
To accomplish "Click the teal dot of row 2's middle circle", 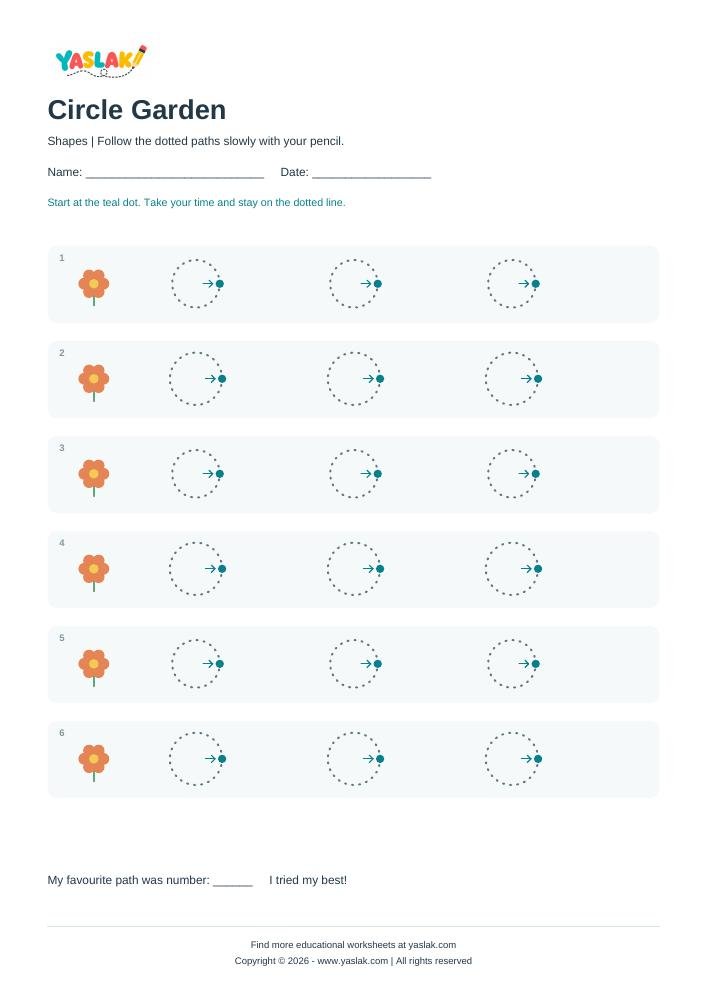I will pyautogui.click(x=380, y=379).
